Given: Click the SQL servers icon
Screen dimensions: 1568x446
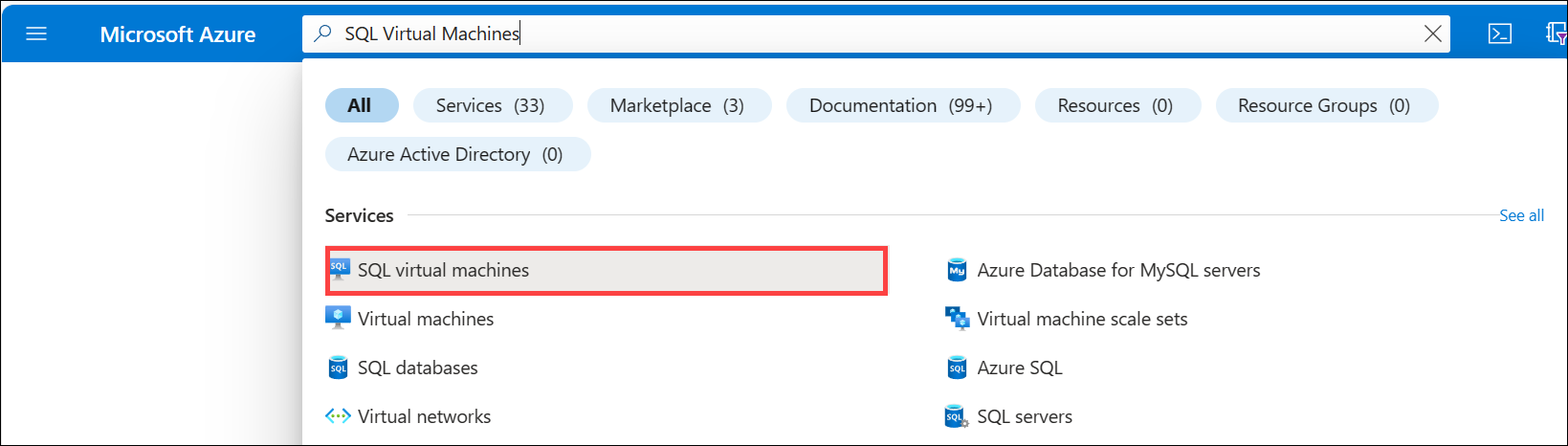Looking at the screenshot, I should click(x=956, y=417).
